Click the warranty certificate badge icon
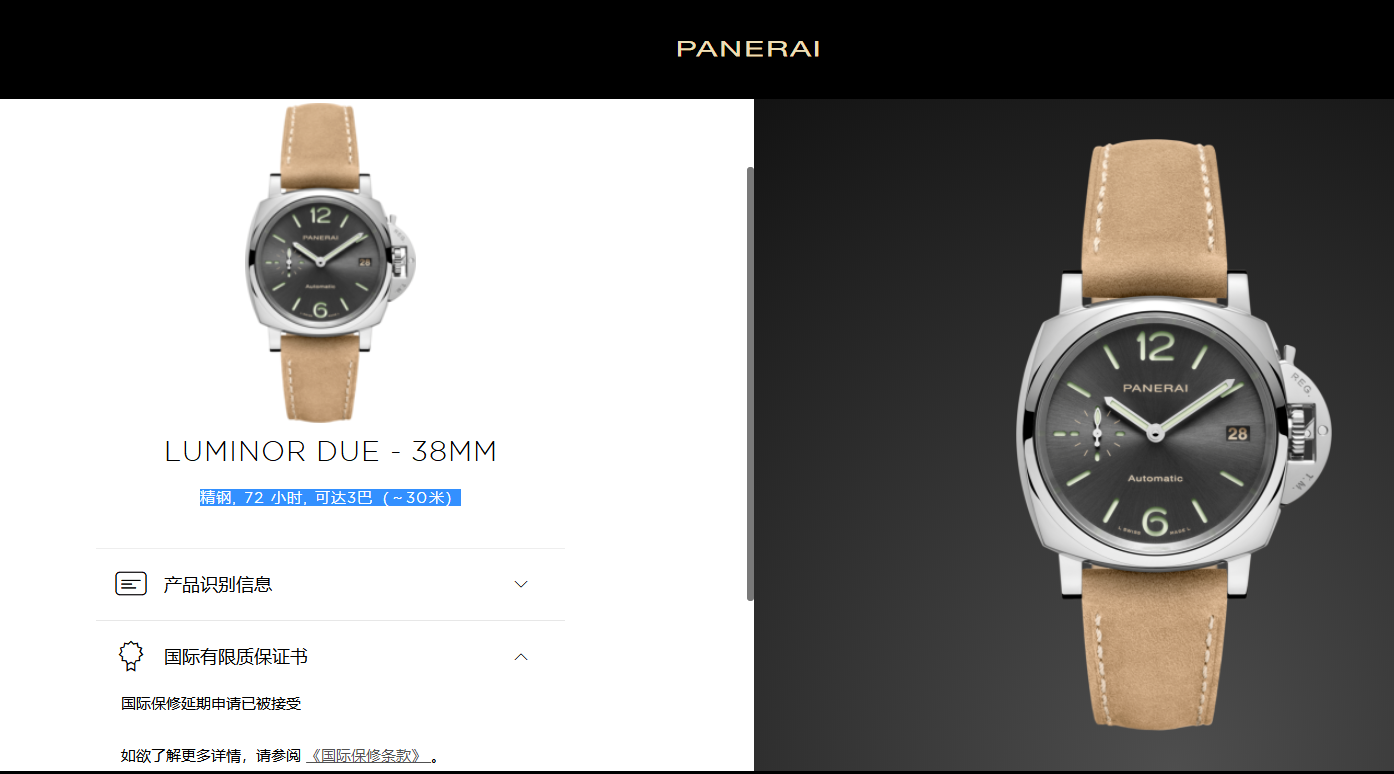1394x774 pixels. 131,656
